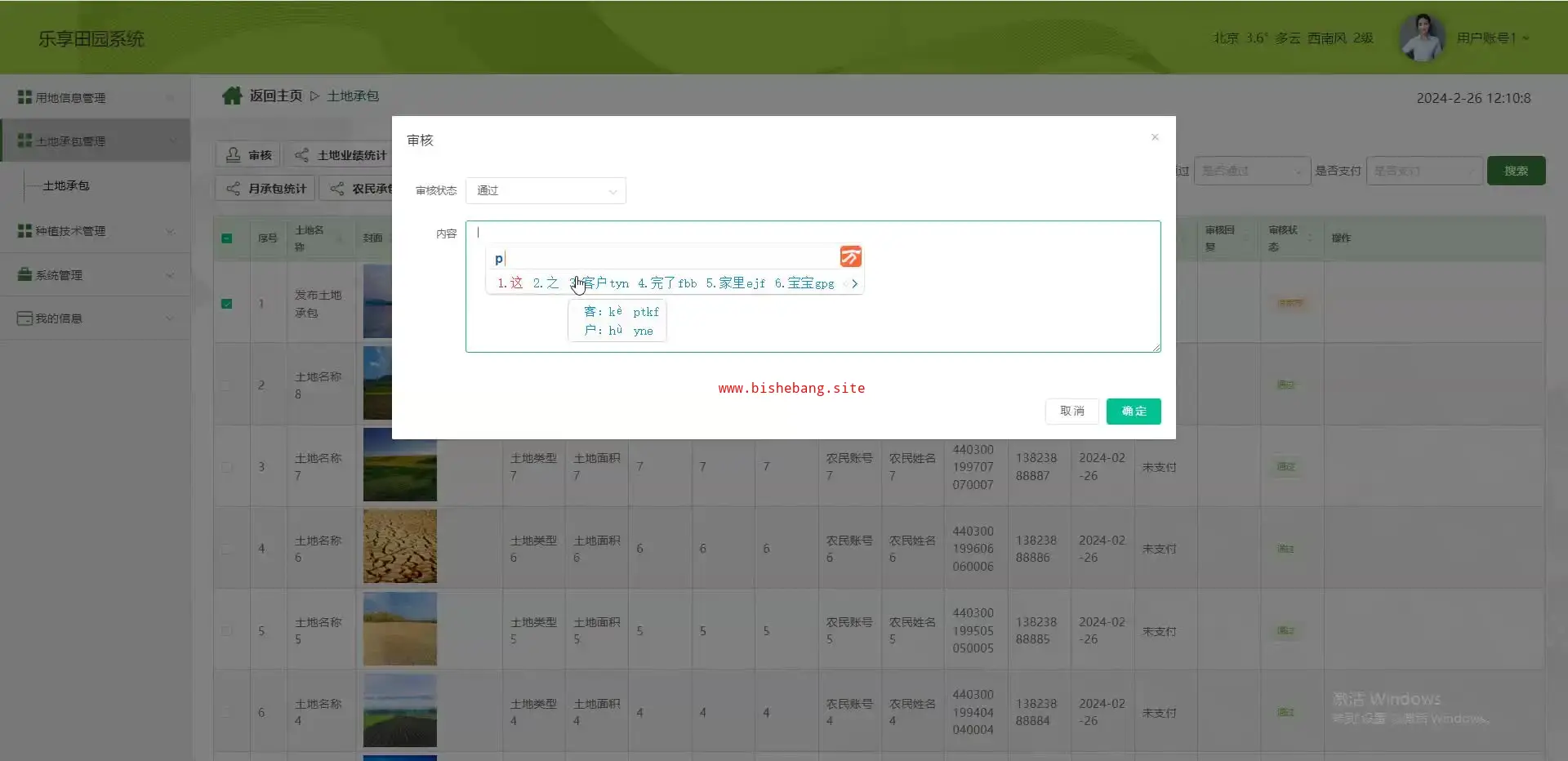Screen dimensions: 1568x761
Task: Click the card icon beside 我的信息
Action: coord(24,318)
